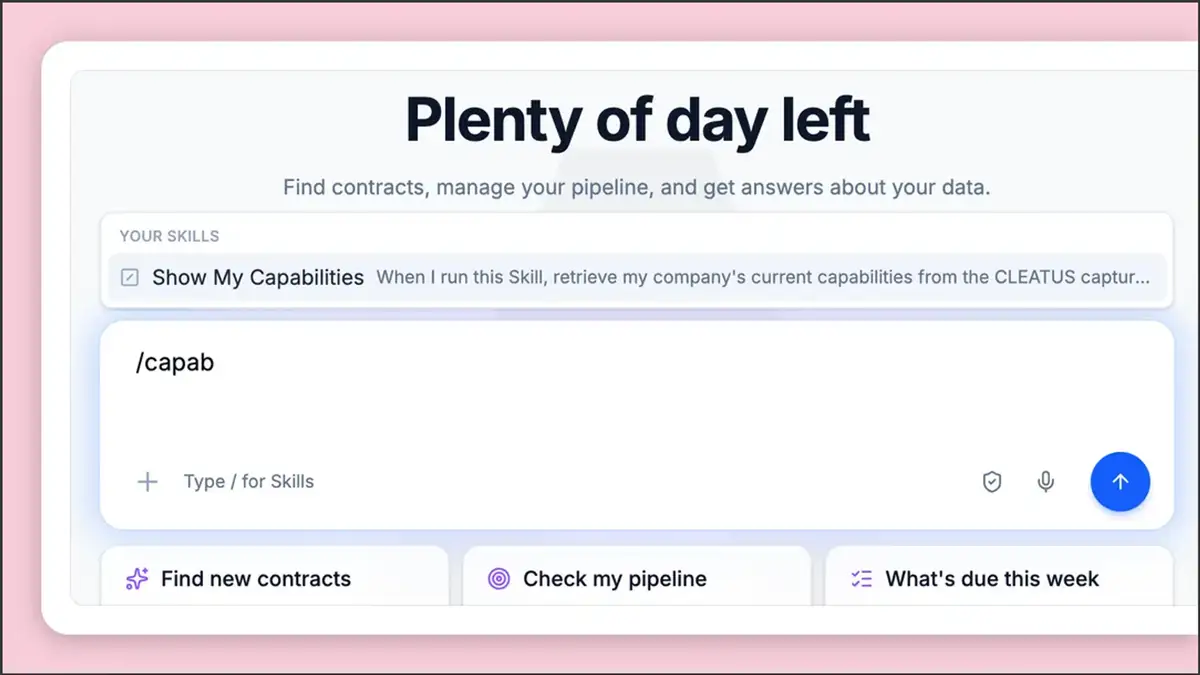This screenshot has width=1200, height=675.
Task: Select the Show My Capabilities skill
Action: (638, 277)
